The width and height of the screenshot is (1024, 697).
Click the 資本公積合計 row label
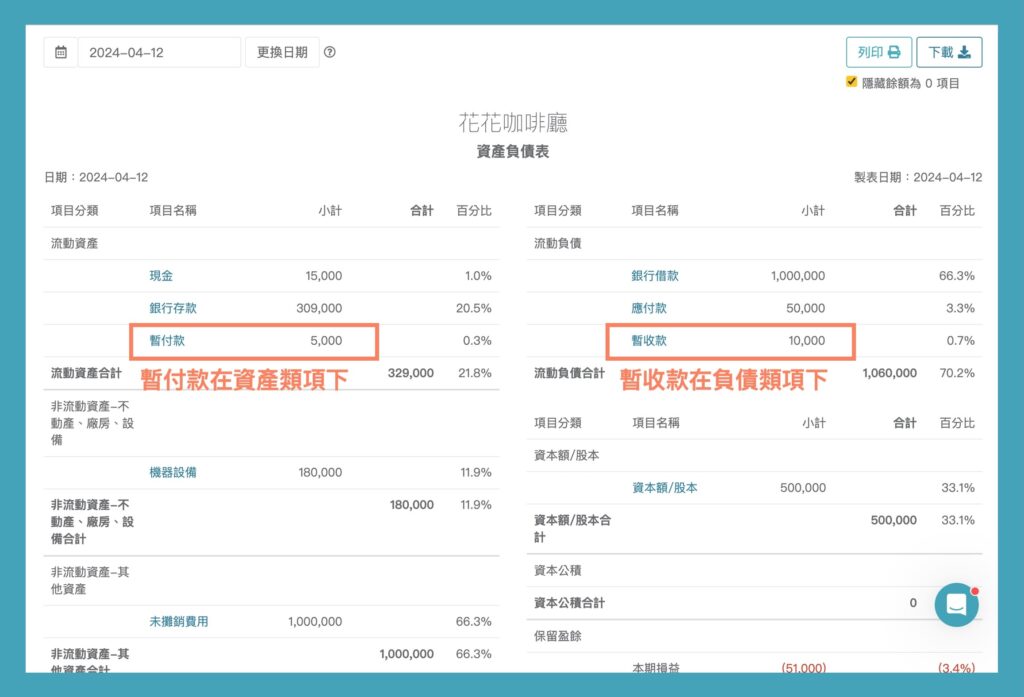pos(569,603)
